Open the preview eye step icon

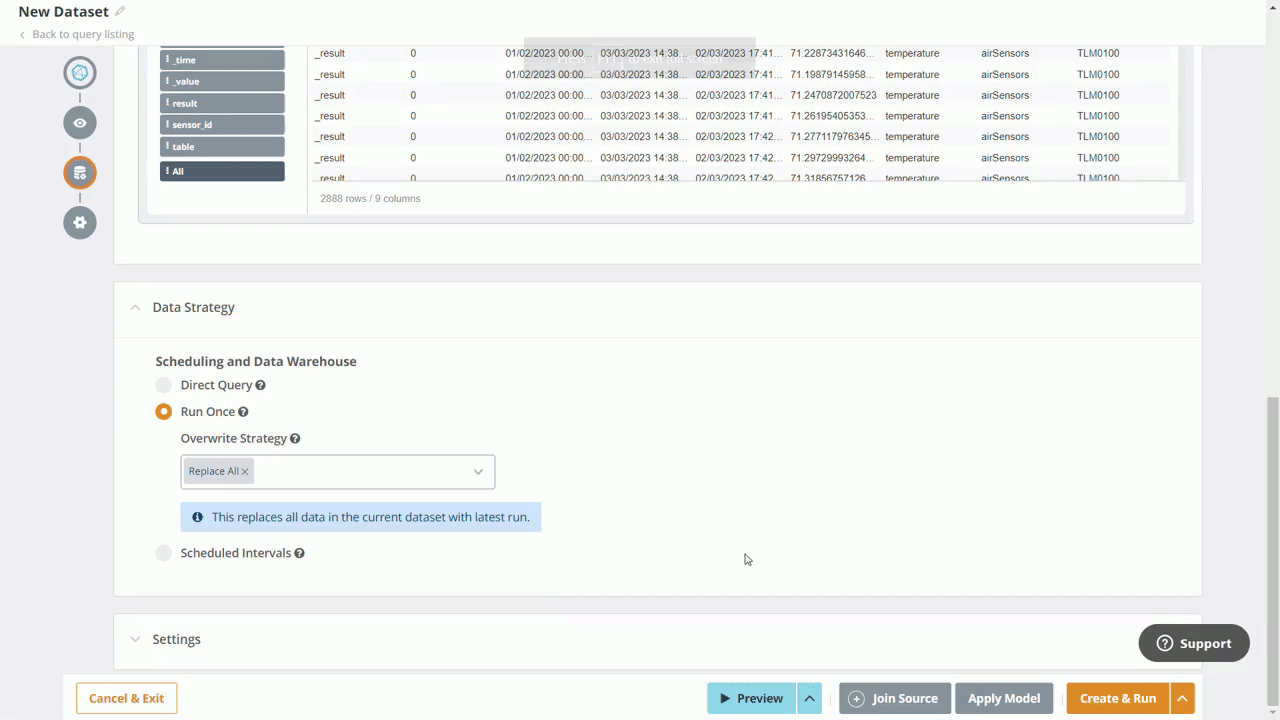[79, 122]
